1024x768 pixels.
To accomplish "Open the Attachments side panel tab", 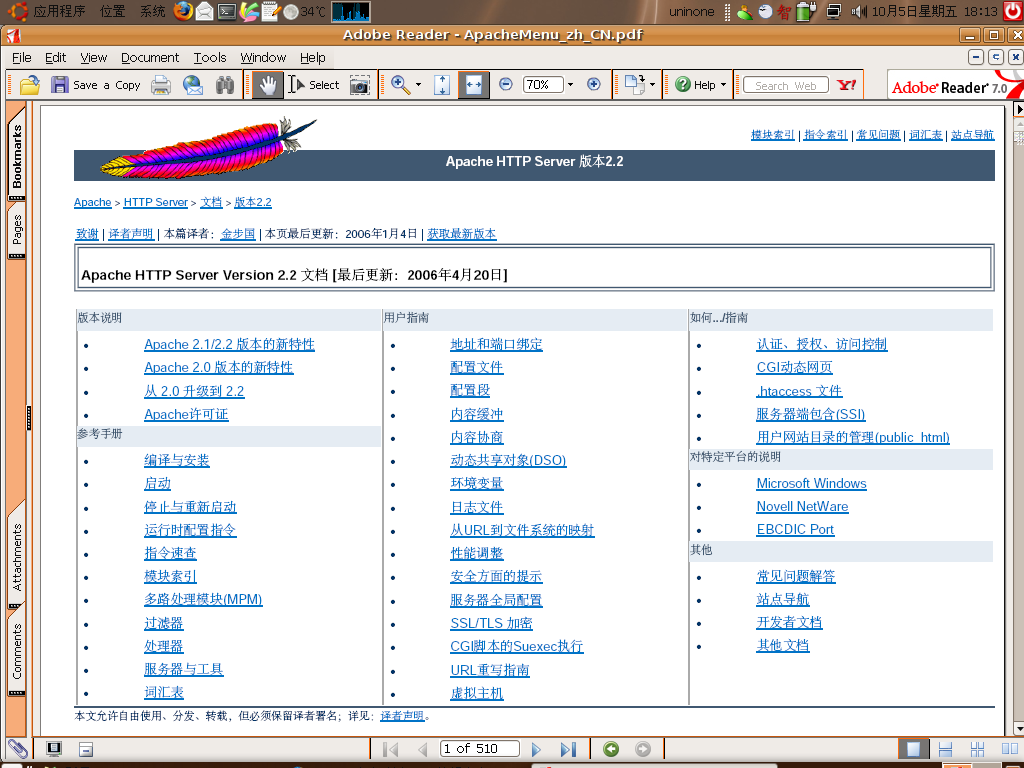I will [17, 555].
